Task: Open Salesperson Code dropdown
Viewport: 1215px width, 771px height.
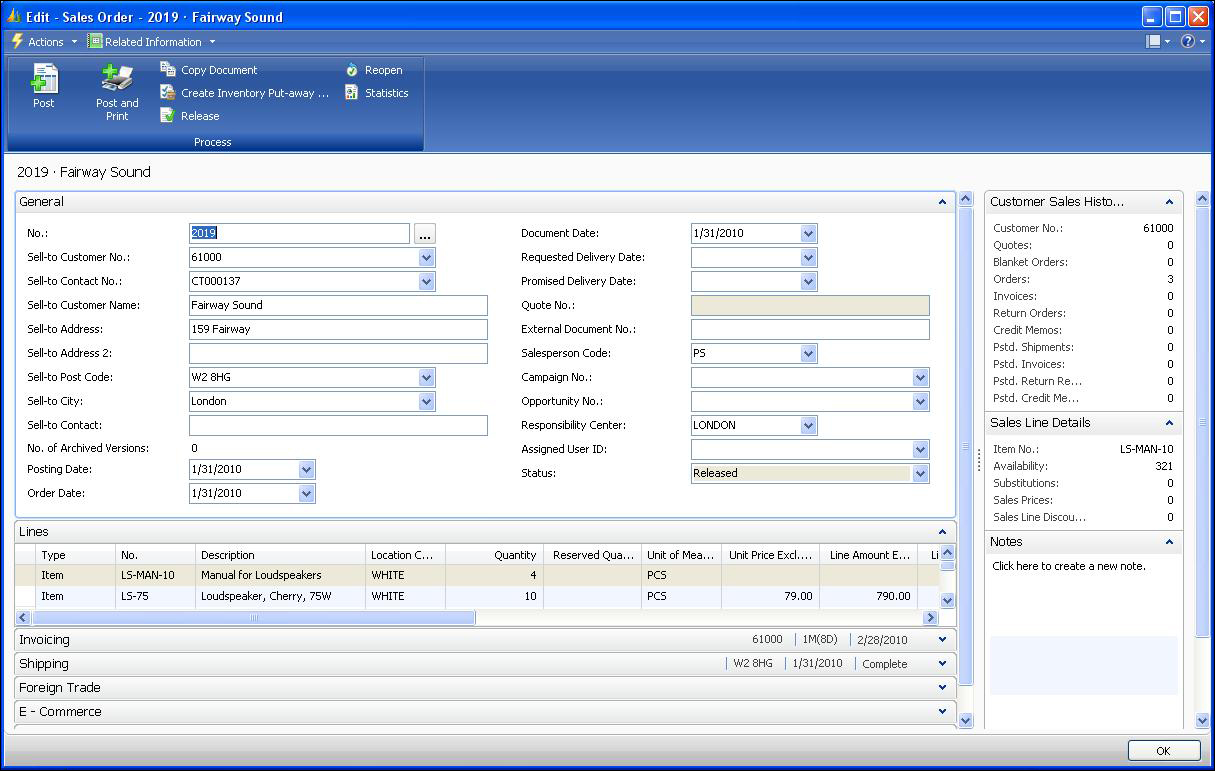Action: (x=809, y=353)
